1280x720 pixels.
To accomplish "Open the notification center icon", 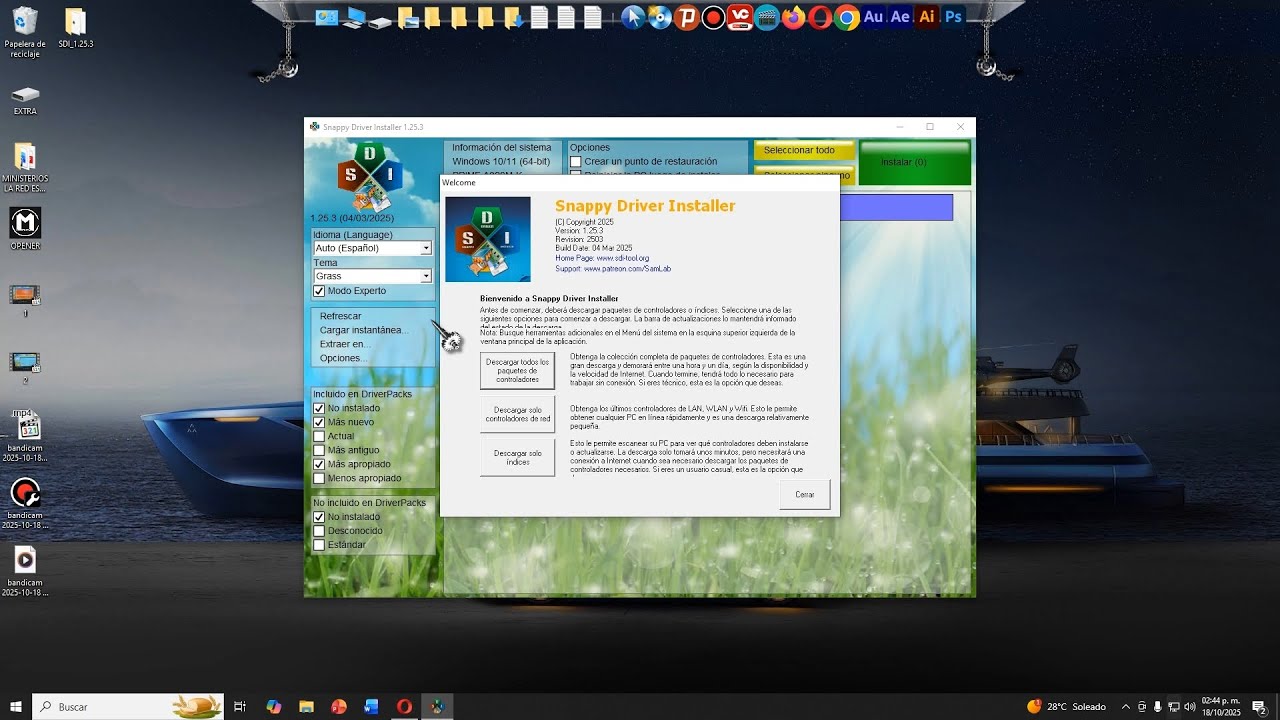I will point(1259,707).
